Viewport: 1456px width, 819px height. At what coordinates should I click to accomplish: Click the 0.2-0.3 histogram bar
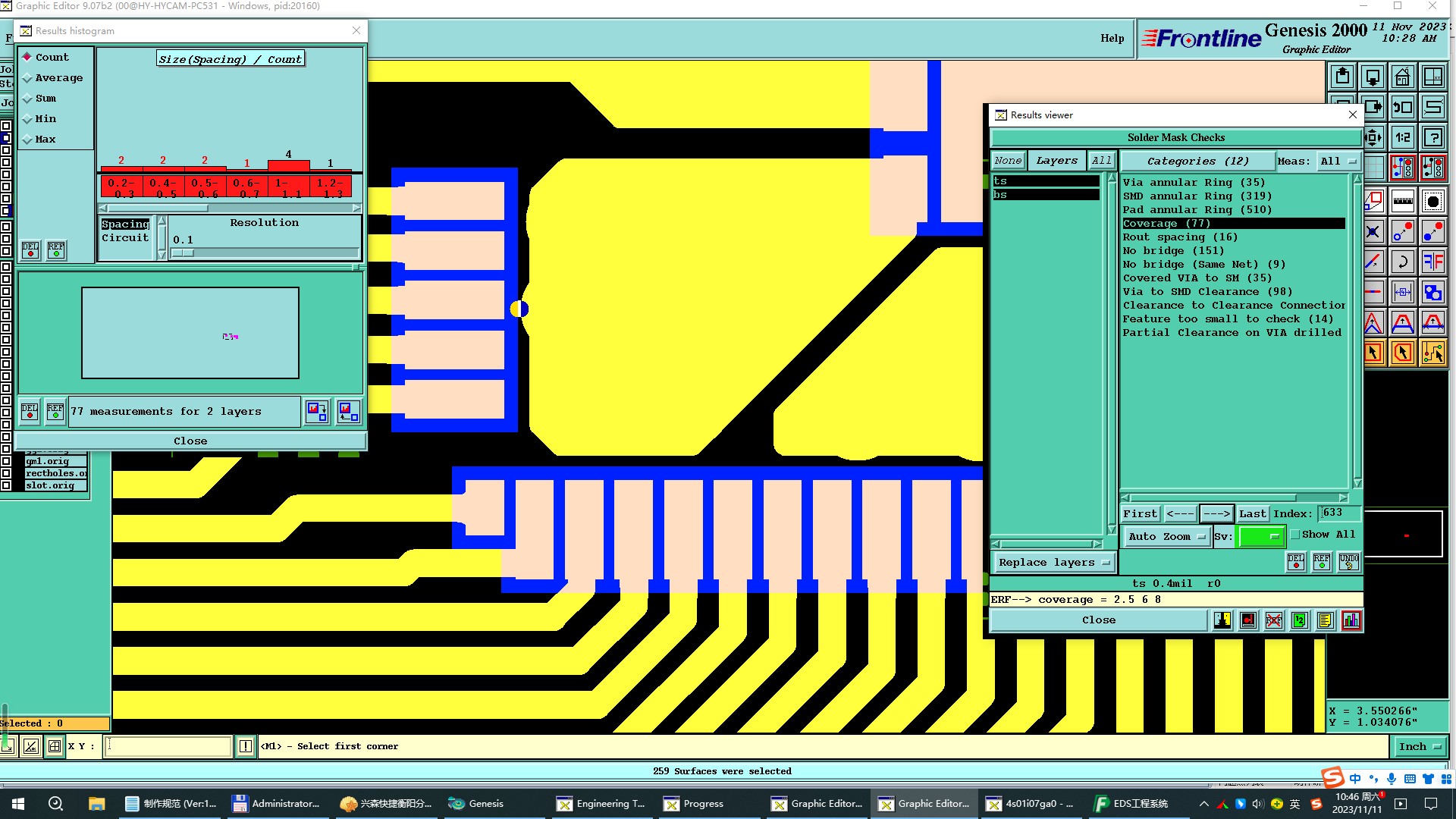pyautogui.click(x=121, y=168)
